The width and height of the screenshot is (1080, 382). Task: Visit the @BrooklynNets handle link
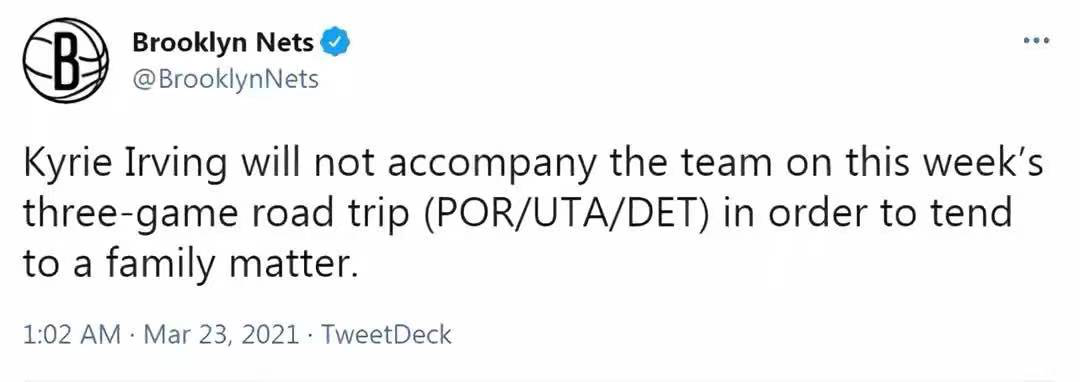(x=225, y=80)
